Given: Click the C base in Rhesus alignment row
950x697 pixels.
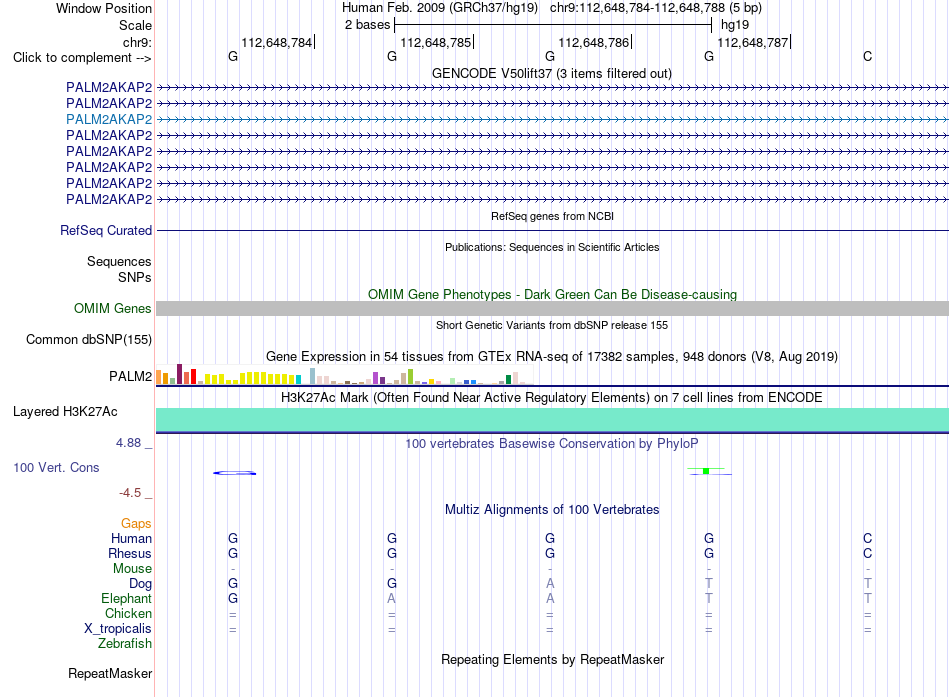Looking at the screenshot, I should (868, 553).
